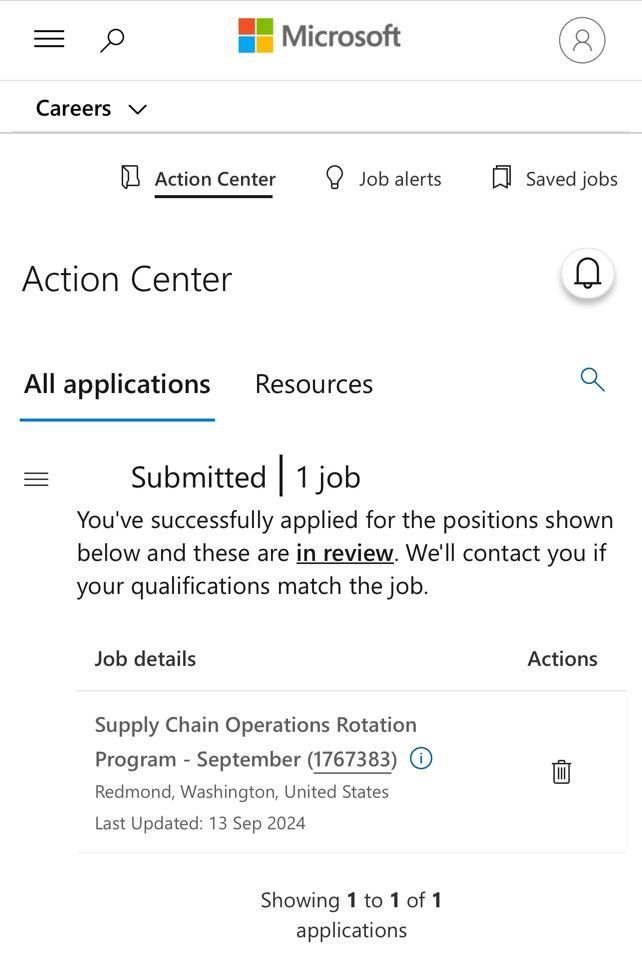Click the sort icon next to Submitted

click(36, 479)
